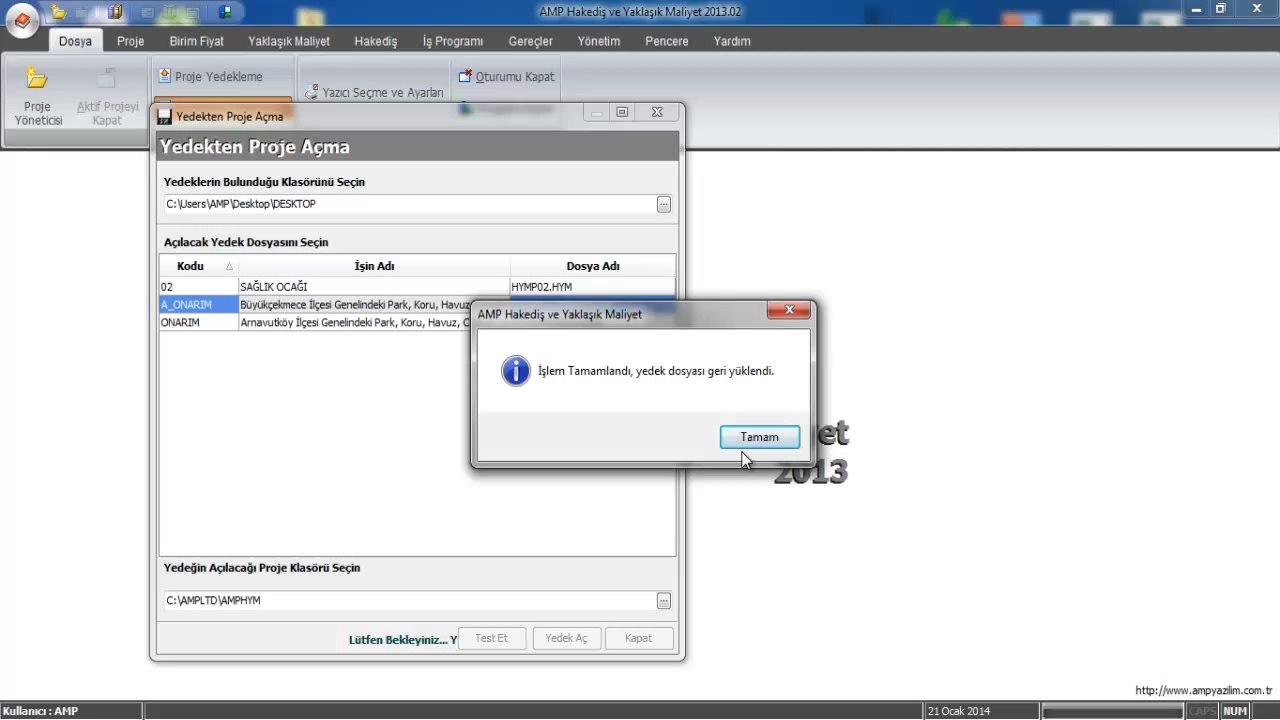Click Tamam to confirm the message
Image resolution: width=1280 pixels, height=720 pixels.
[760, 437]
